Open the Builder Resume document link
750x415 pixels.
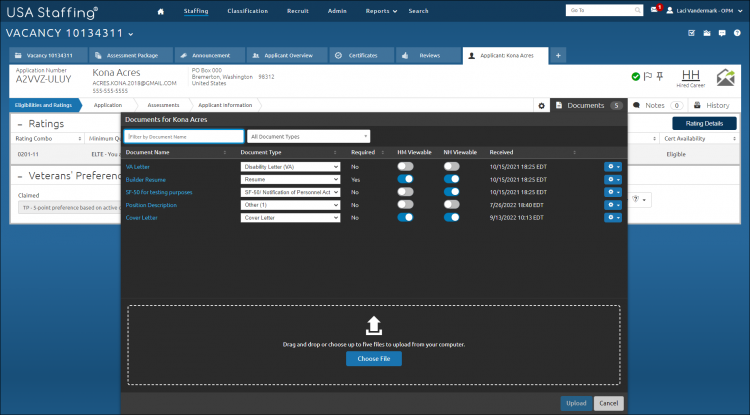145,180
